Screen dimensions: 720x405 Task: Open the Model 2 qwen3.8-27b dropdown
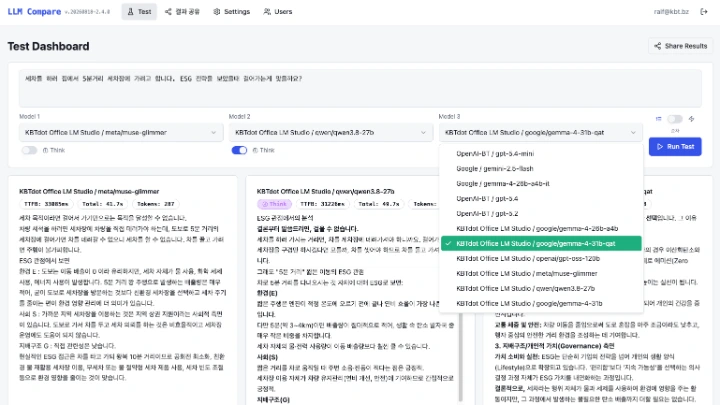(x=331, y=132)
